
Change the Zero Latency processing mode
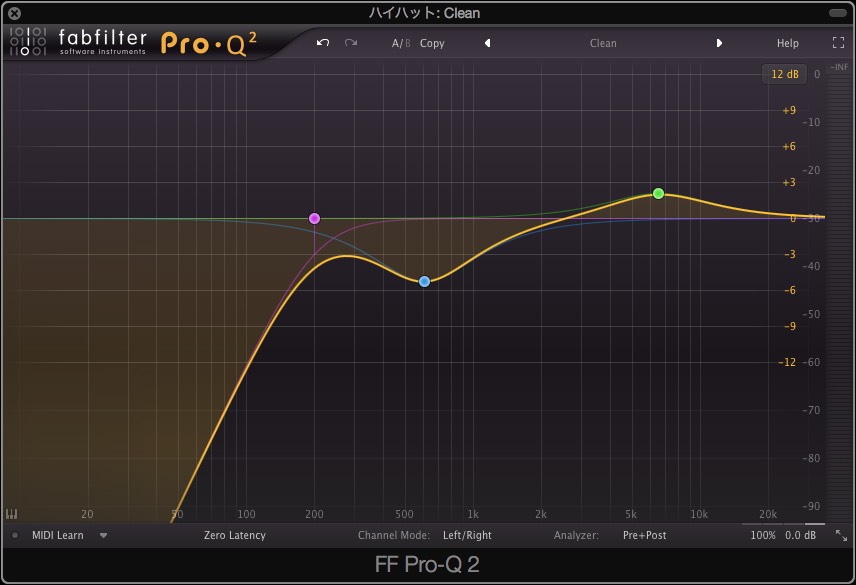(235, 535)
